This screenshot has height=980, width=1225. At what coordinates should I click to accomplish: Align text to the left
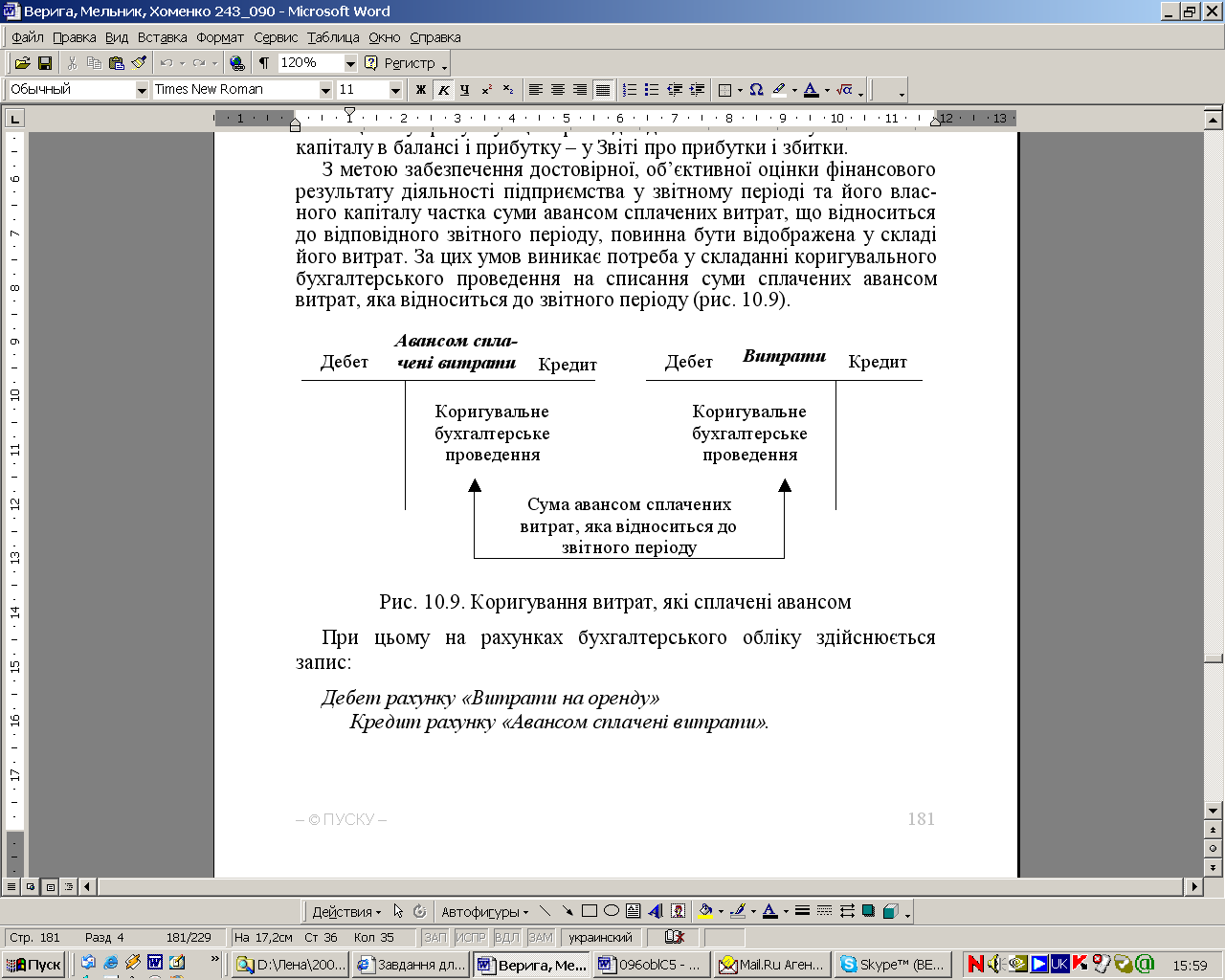point(536,90)
